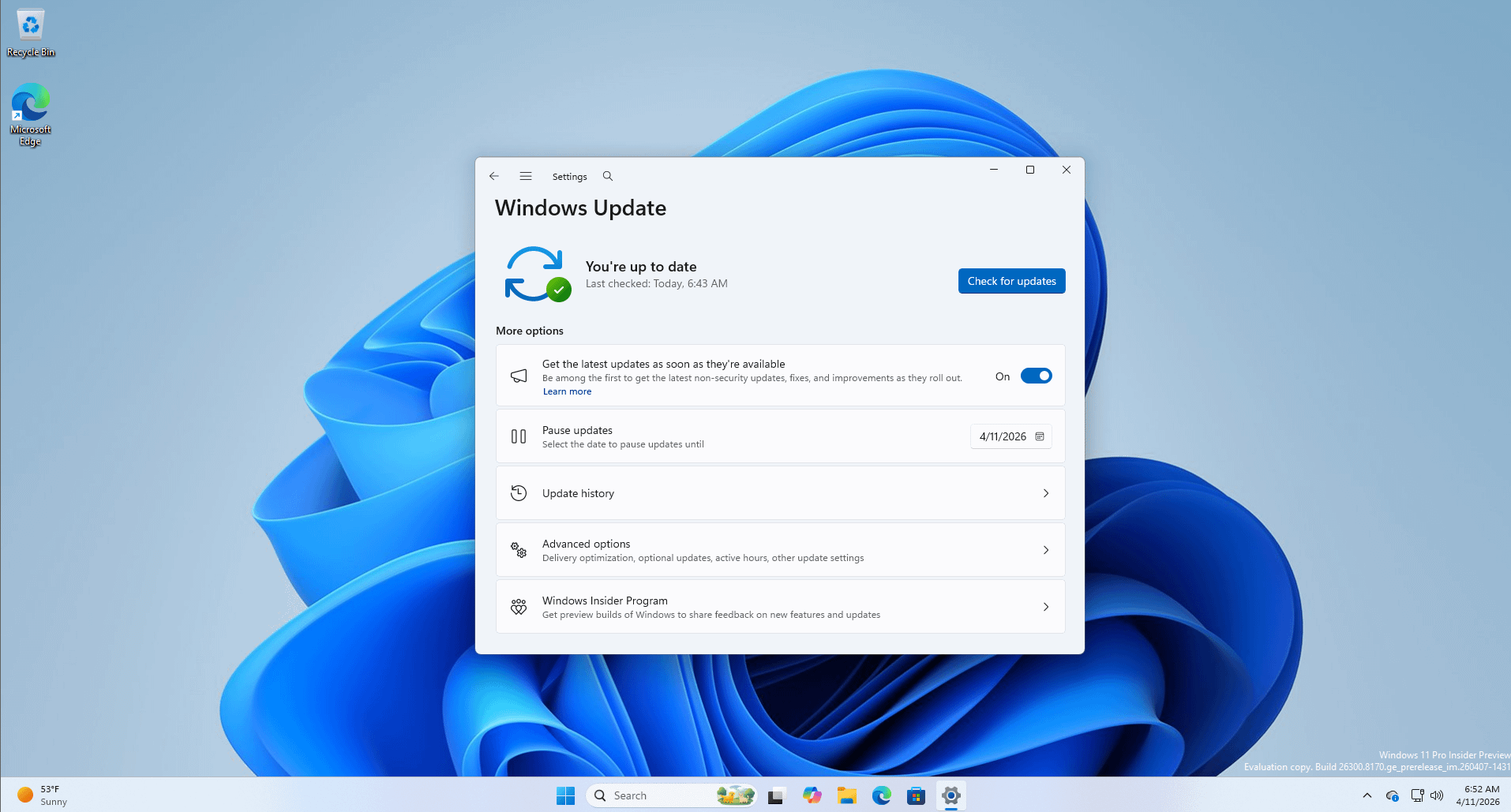Show hidden icons in system tray
This screenshot has width=1511, height=812.
point(1367,795)
